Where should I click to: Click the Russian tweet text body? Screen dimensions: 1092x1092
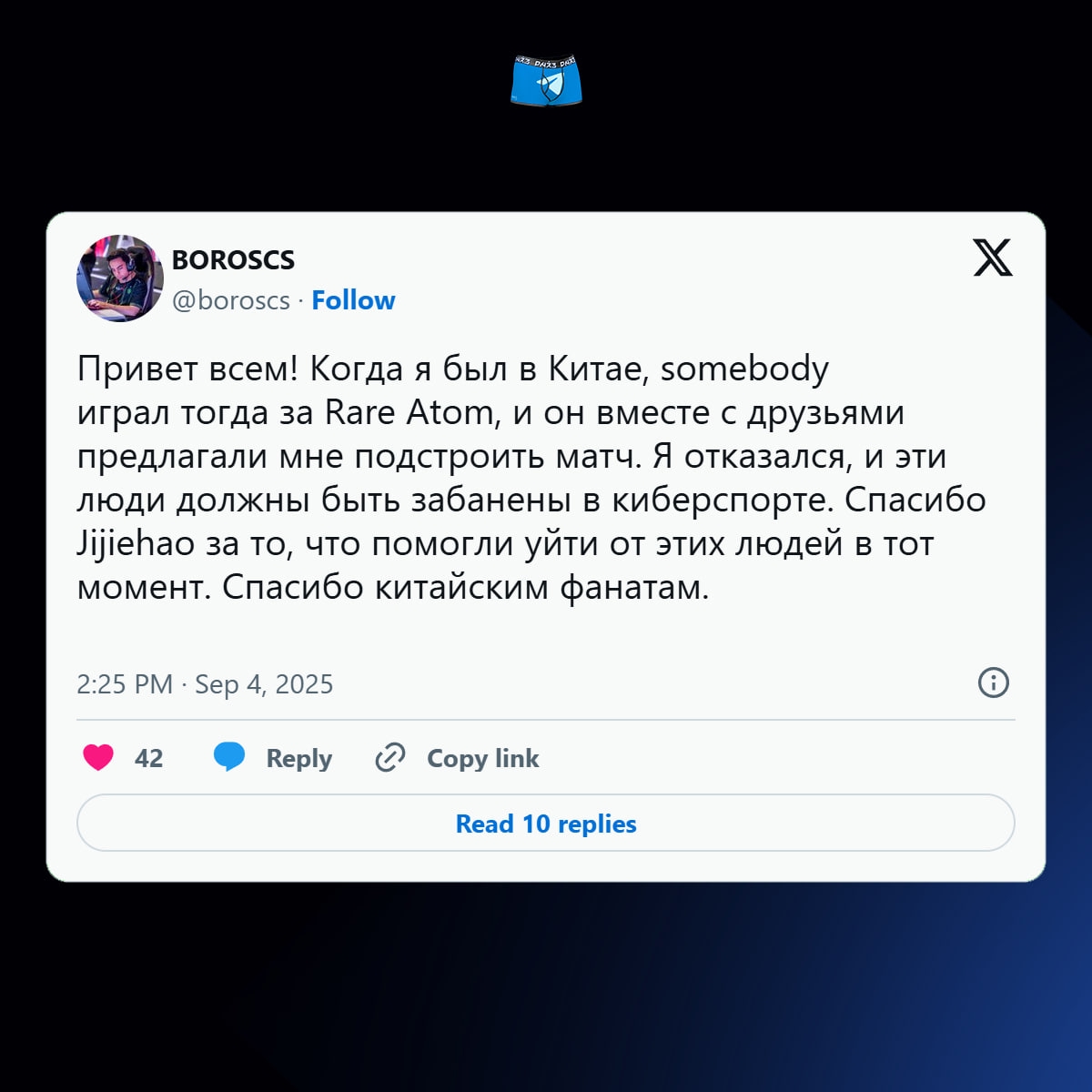point(531,478)
